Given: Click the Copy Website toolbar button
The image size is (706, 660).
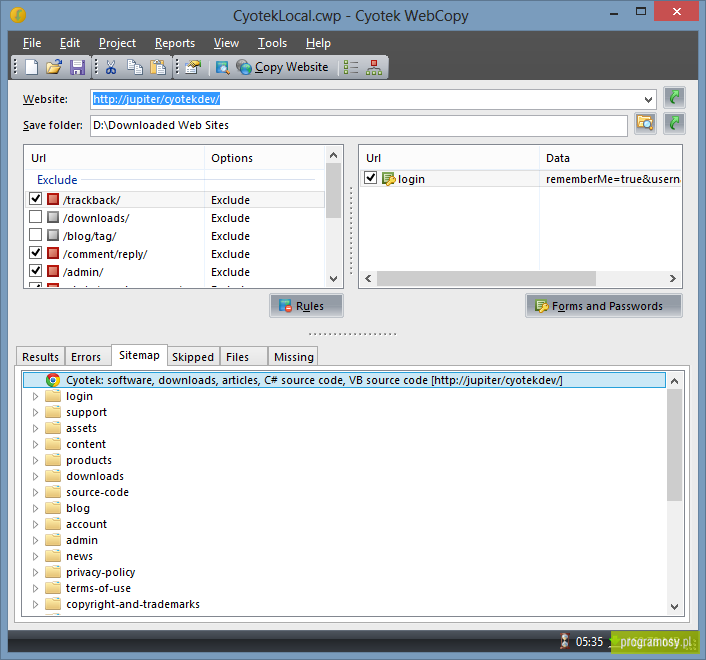Looking at the screenshot, I should pos(283,67).
